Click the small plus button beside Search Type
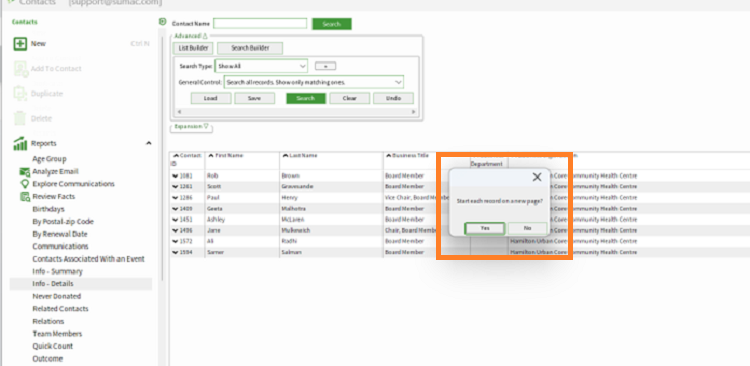 [325, 66]
